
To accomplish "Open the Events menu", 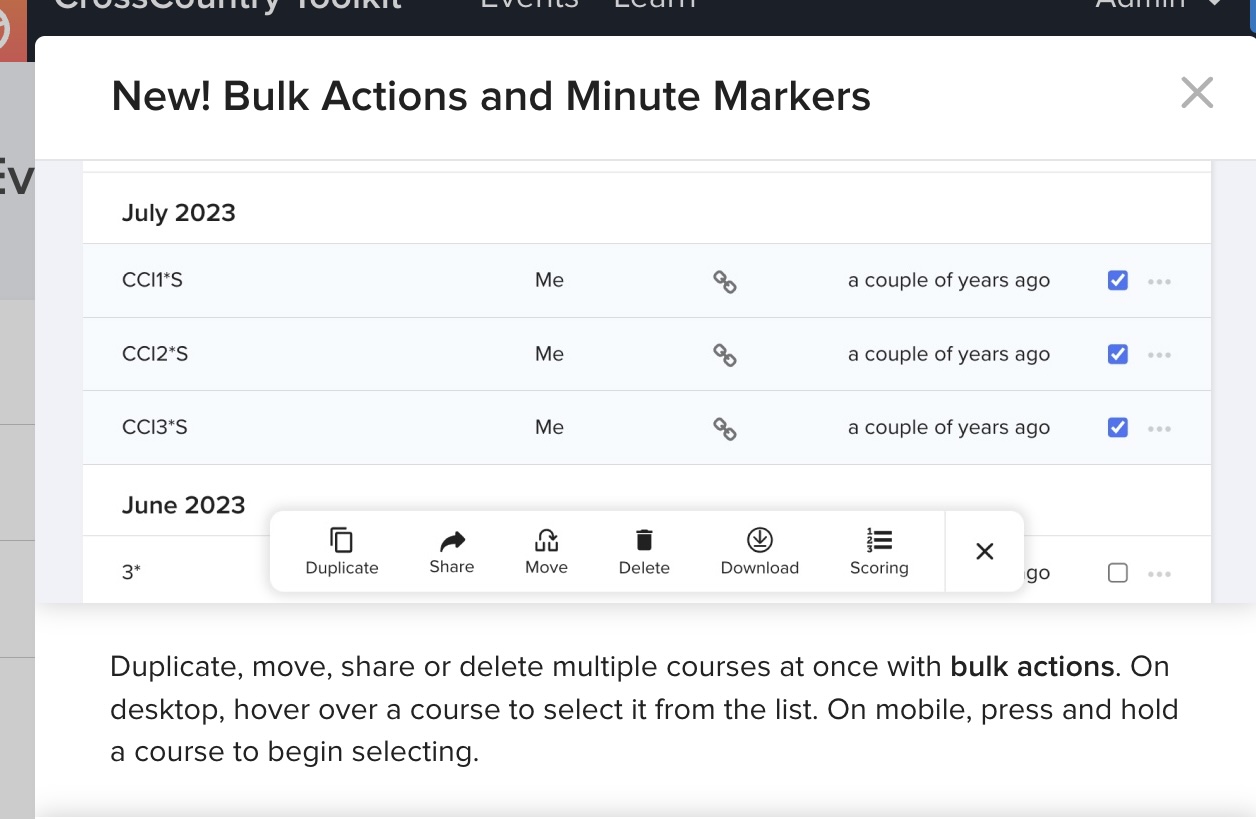I will pyautogui.click(x=529, y=4).
